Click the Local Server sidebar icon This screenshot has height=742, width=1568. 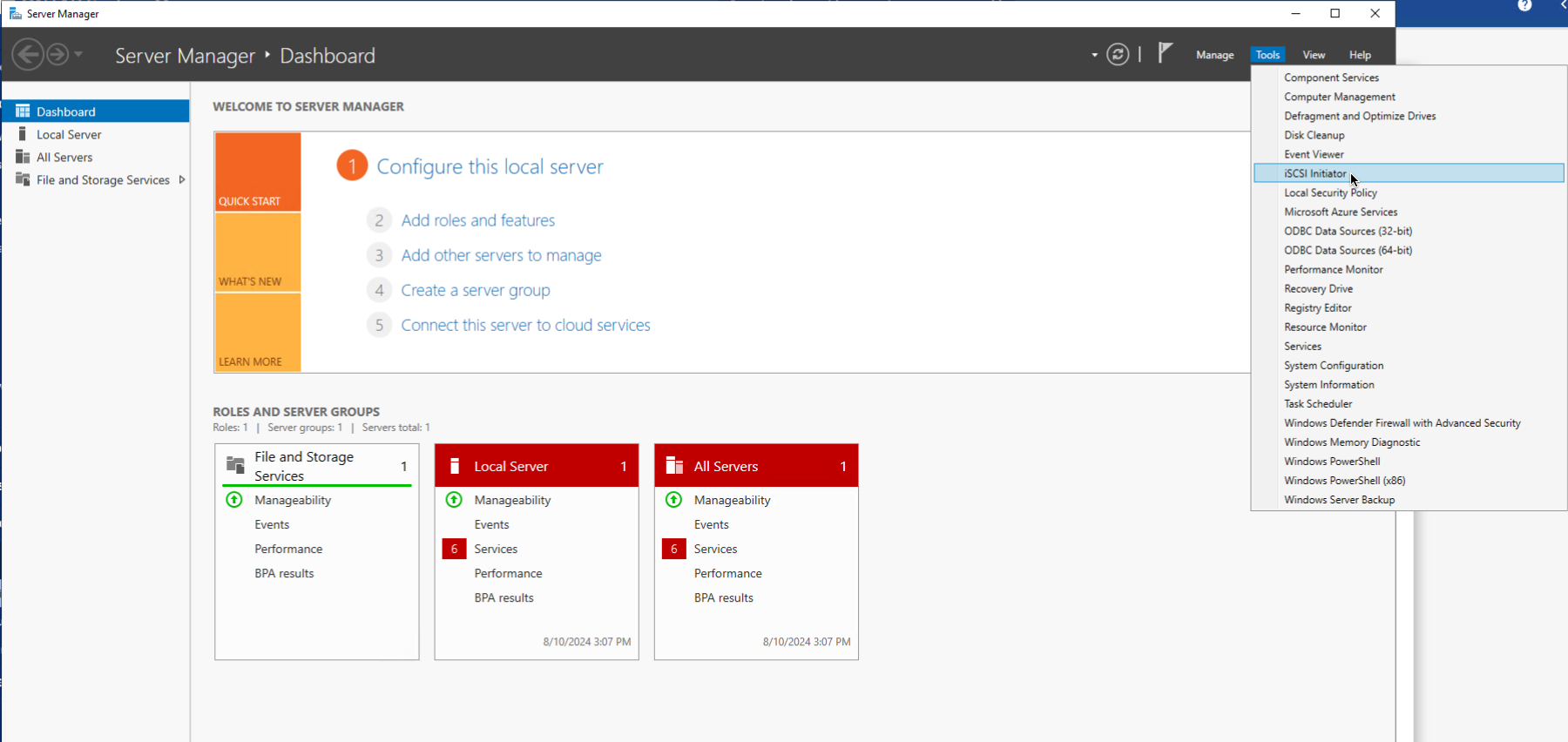pos(23,133)
